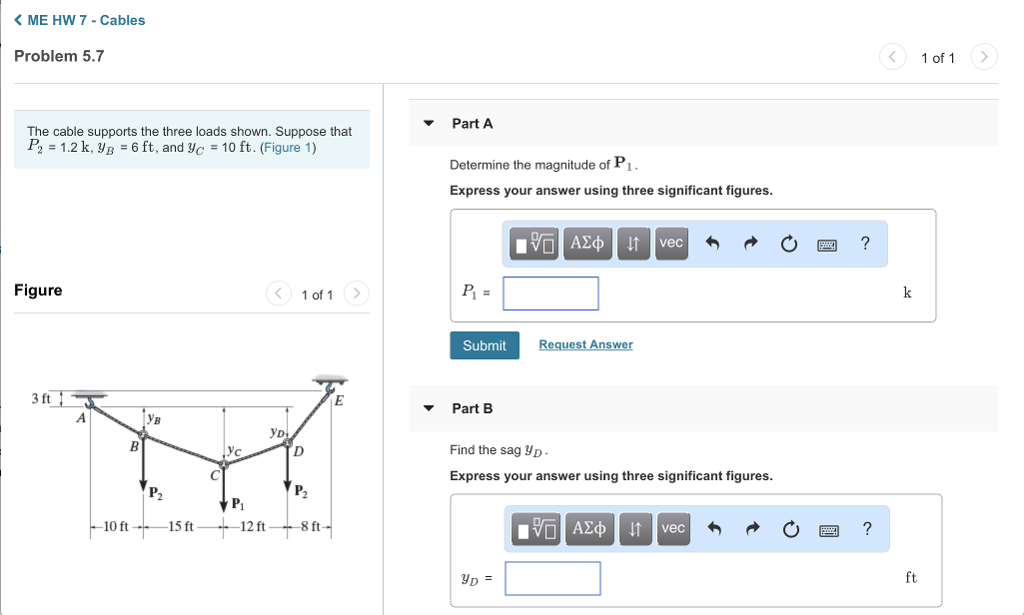Click the Part B templates (square root) icon
Viewport: 1024px width, 615px height.
(537, 528)
